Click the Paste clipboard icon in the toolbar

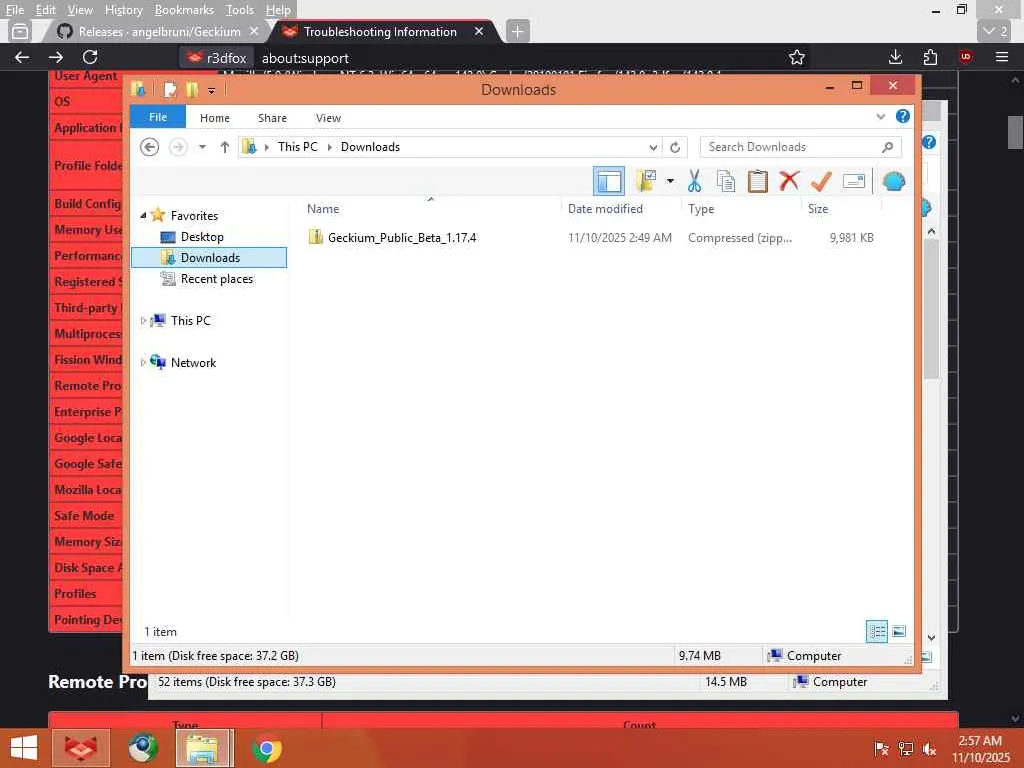[x=758, y=181]
